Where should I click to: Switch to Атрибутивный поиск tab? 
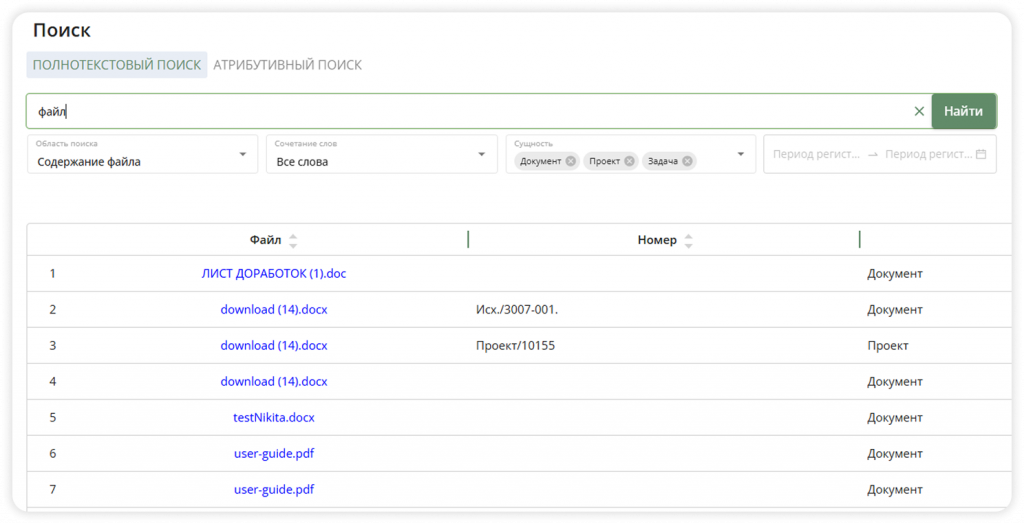287,65
